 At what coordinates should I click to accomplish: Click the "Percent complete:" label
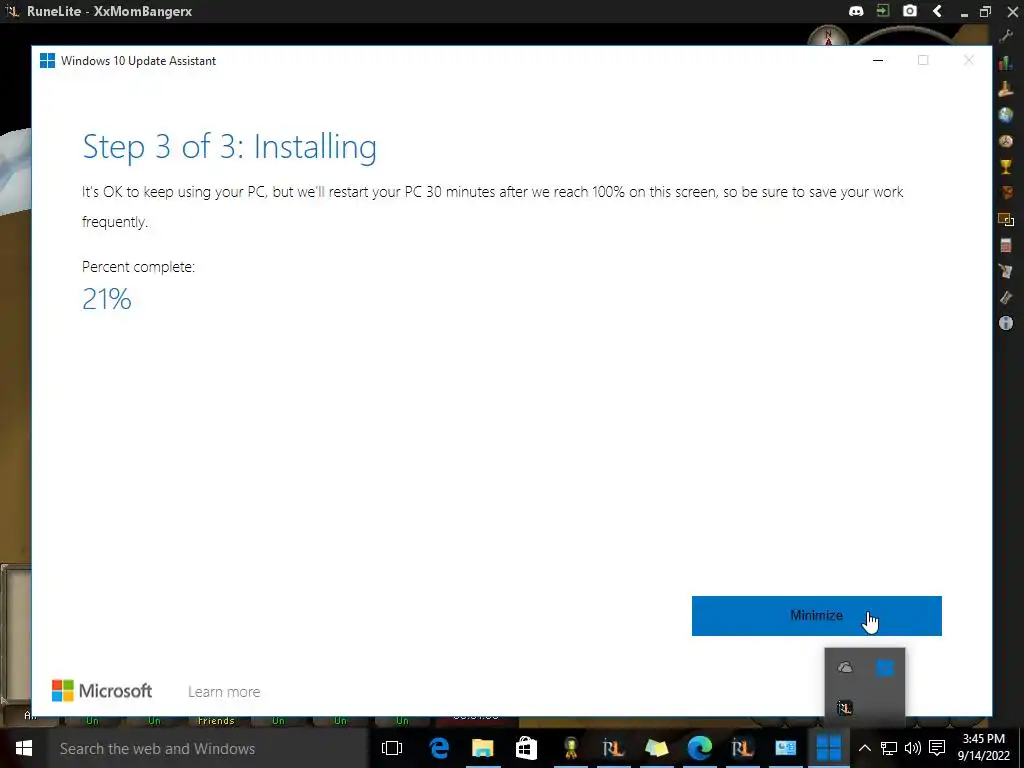138,266
